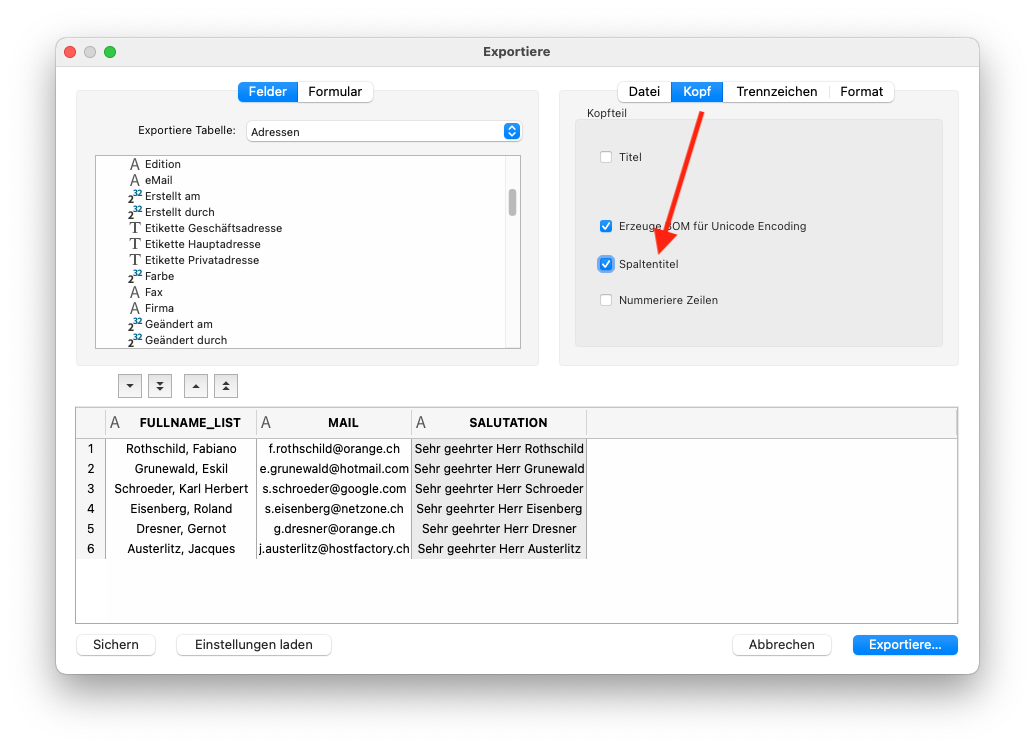This screenshot has height=748, width=1035.
Task: Select the Kopf tab
Action: click(697, 92)
